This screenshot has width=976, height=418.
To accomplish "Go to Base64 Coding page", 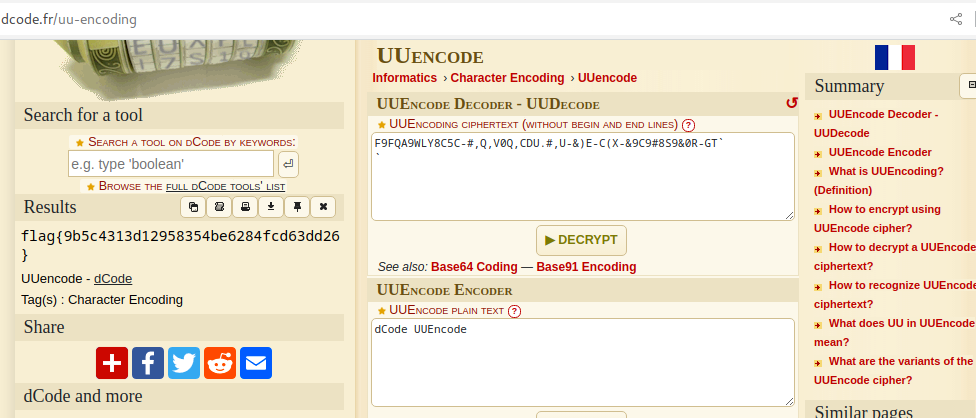I will click(x=474, y=267).
